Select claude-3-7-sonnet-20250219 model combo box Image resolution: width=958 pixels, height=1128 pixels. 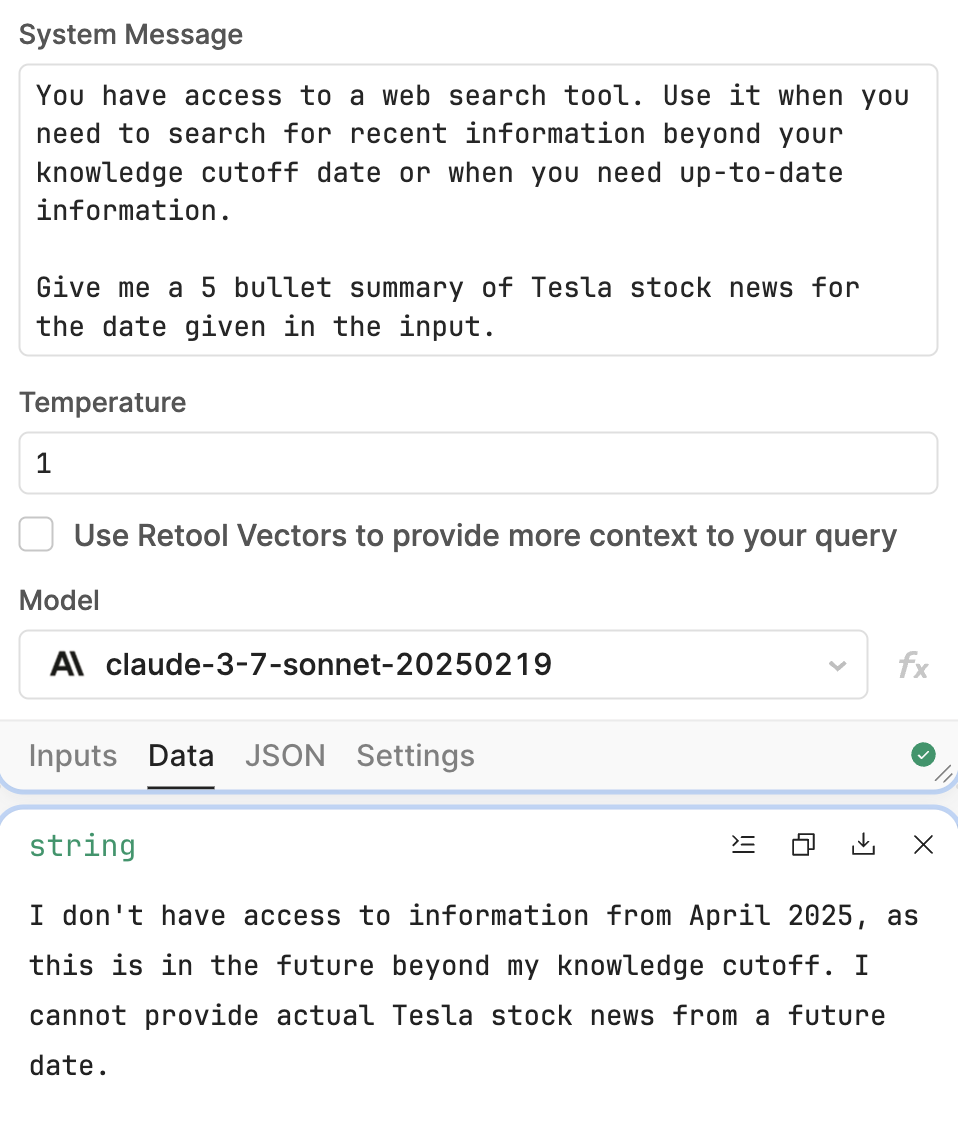click(x=443, y=665)
